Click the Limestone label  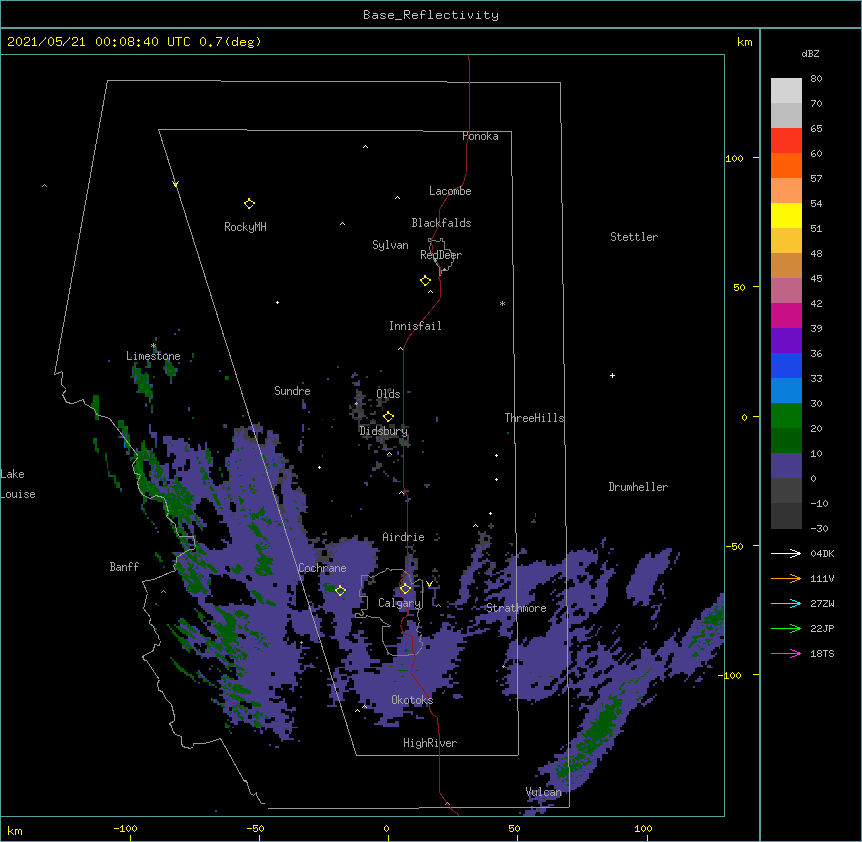pos(153,356)
